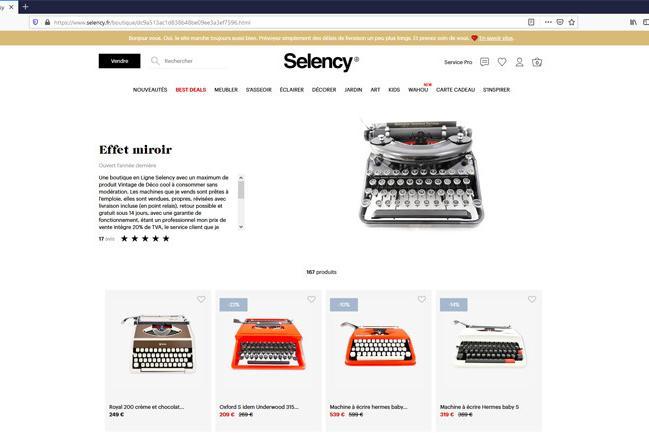The image size is (649, 433).
Task: Click the black Vendre button
Action: click(120, 61)
